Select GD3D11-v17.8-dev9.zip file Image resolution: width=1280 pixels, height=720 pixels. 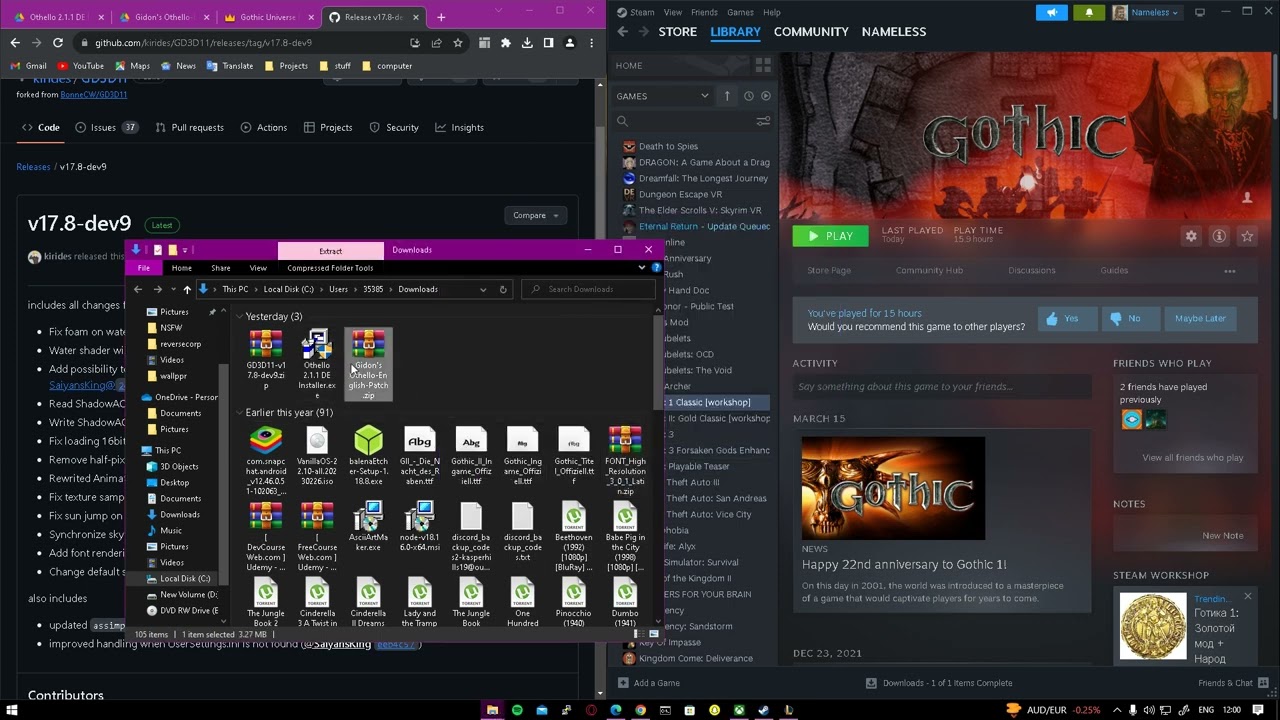(266, 360)
